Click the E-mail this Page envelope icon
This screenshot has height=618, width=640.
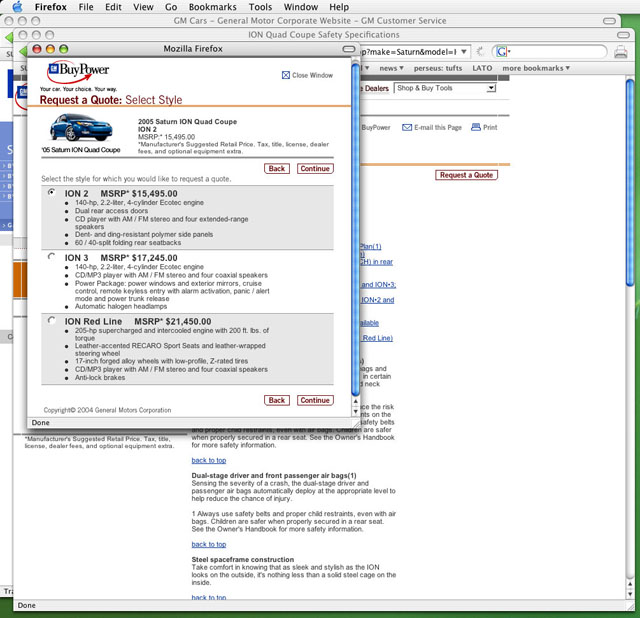(407, 128)
